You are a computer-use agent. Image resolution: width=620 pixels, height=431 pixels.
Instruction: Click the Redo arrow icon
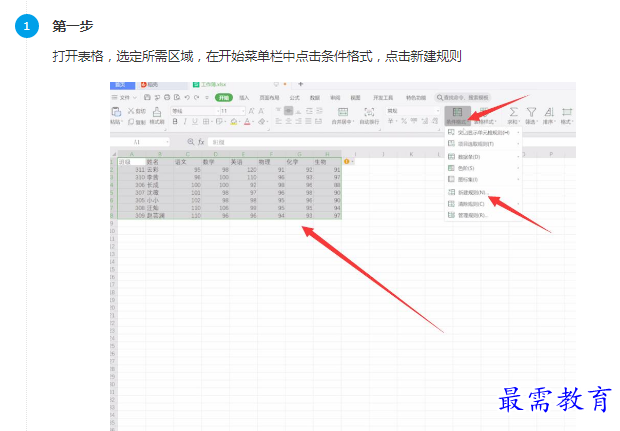(197, 97)
